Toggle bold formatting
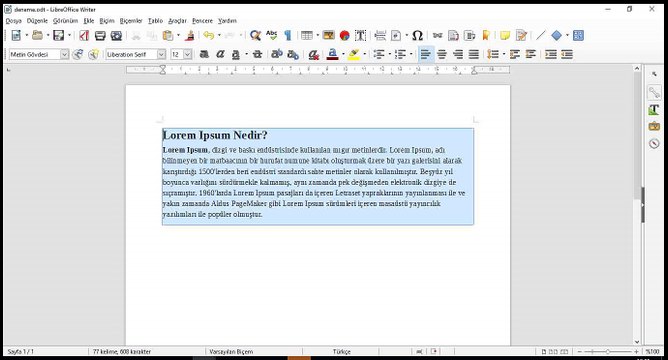 coord(204,54)
